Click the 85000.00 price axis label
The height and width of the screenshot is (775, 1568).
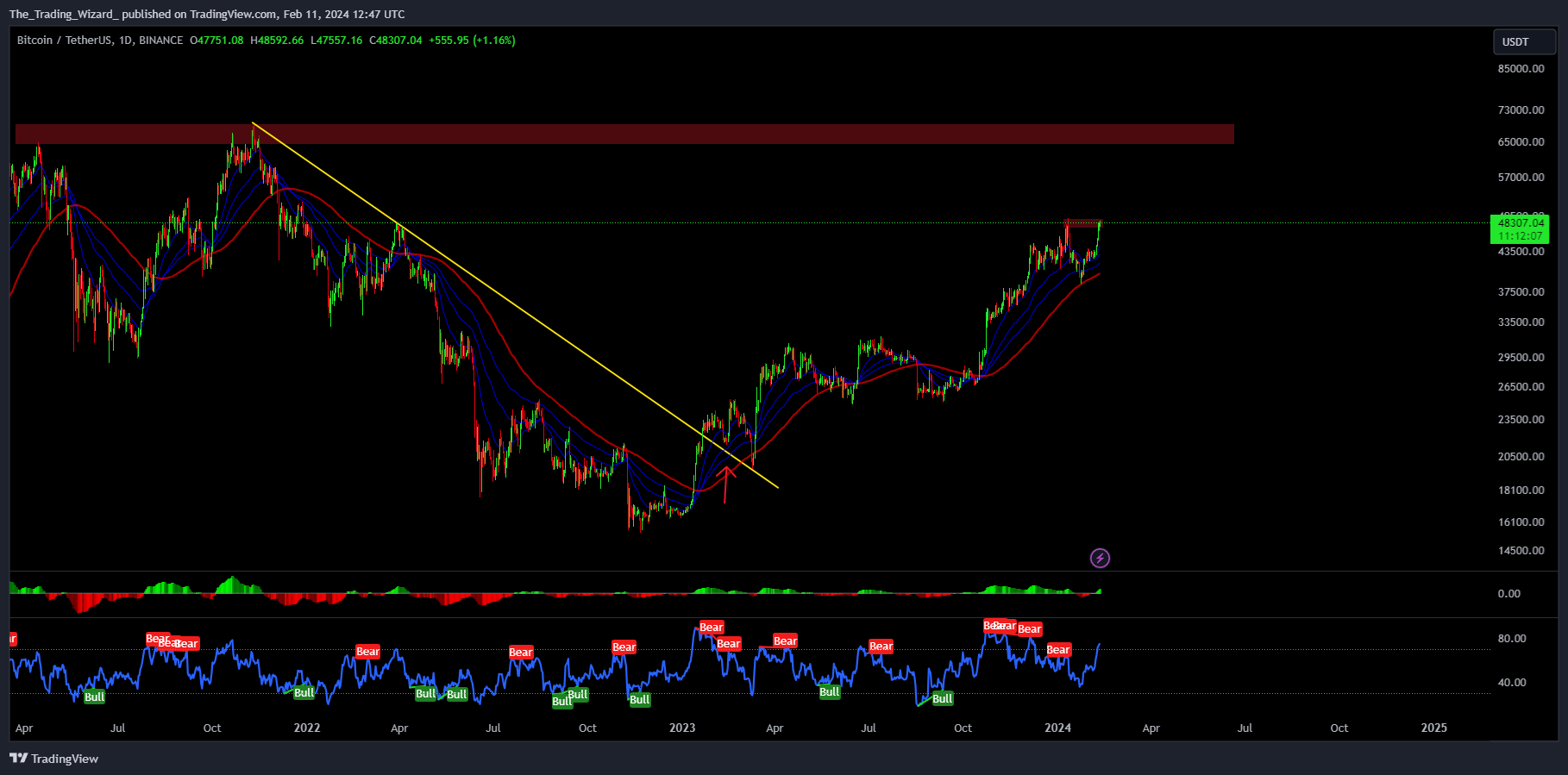1521,69
